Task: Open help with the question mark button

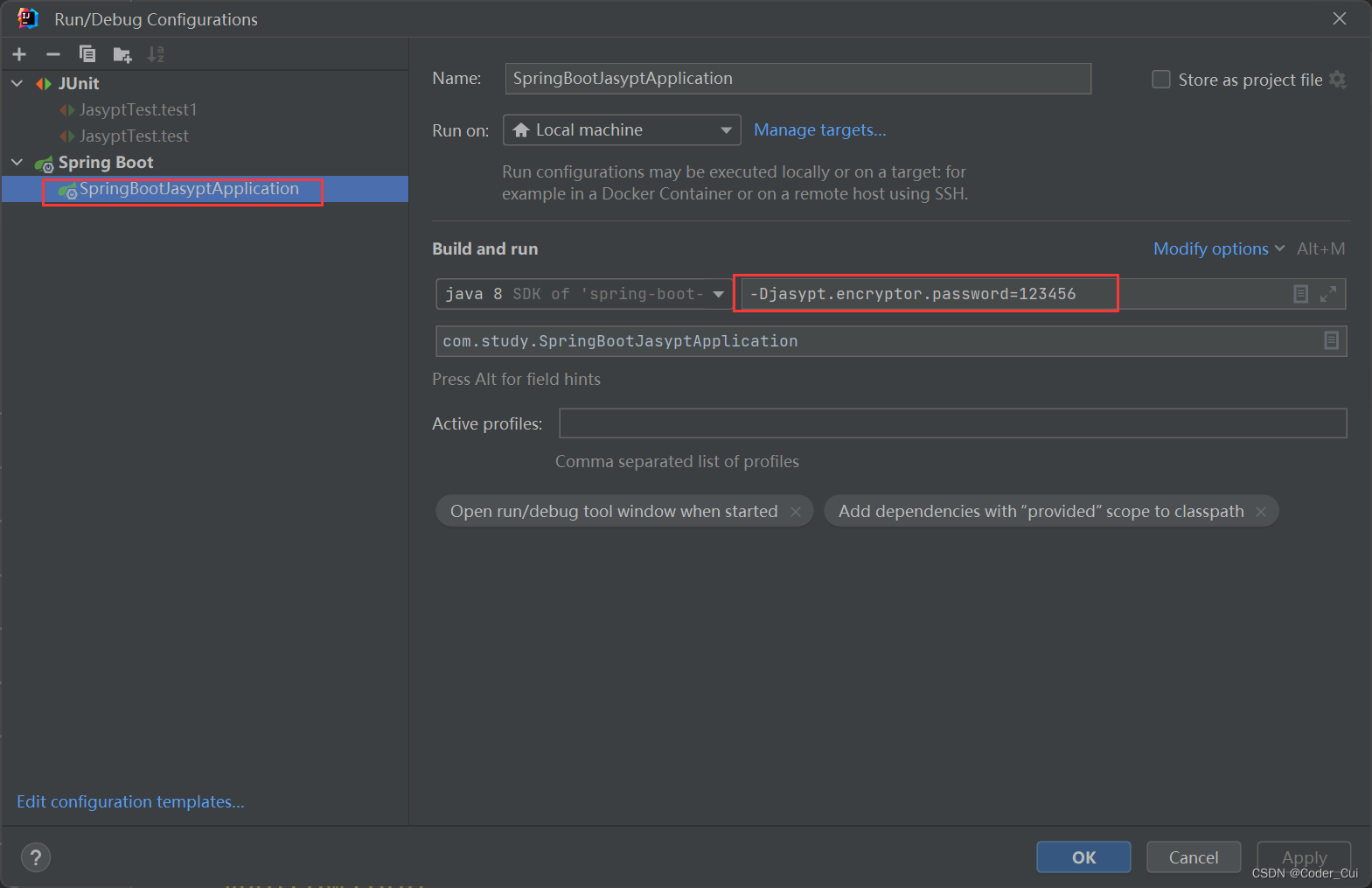Action: coord(36,857)
